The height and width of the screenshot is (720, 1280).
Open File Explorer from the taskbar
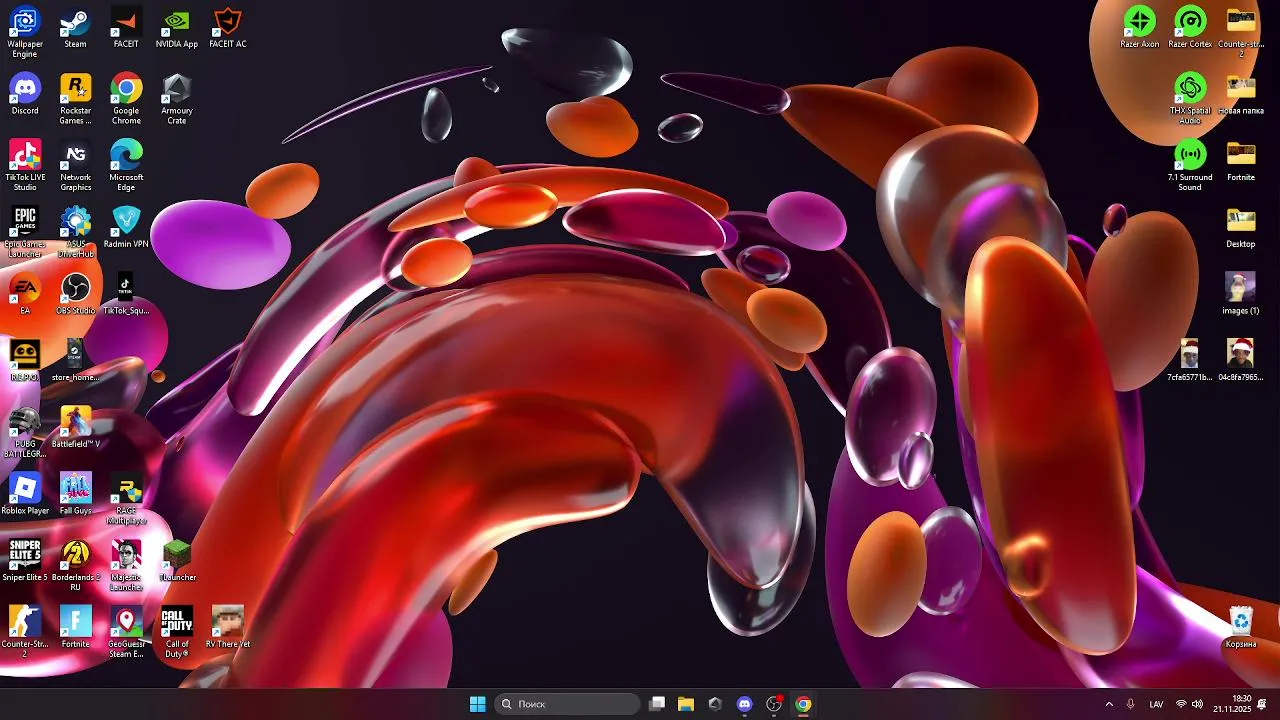pyautogui.click(x=686, y=704)
